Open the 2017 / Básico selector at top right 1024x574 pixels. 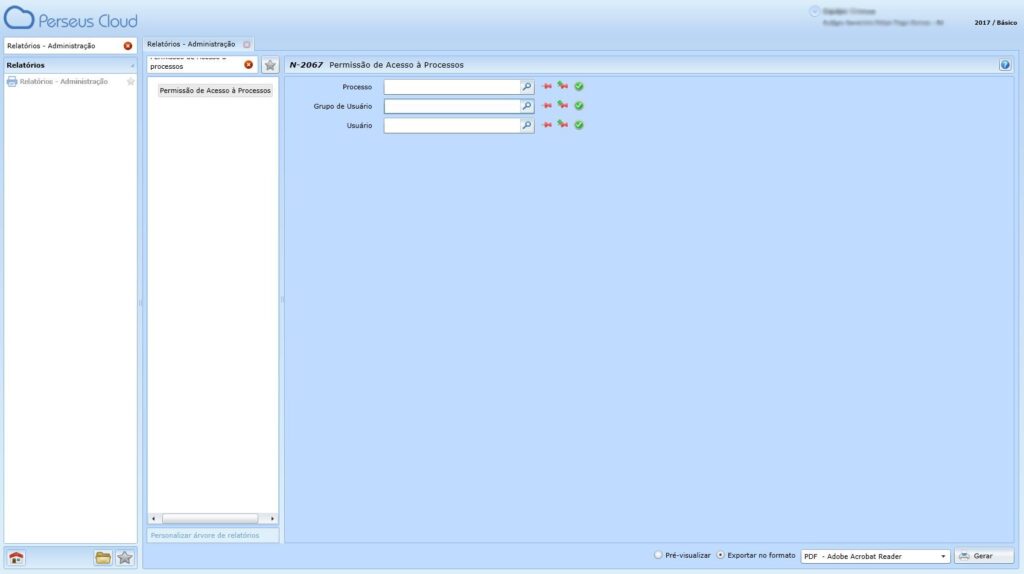click(994, 22)
